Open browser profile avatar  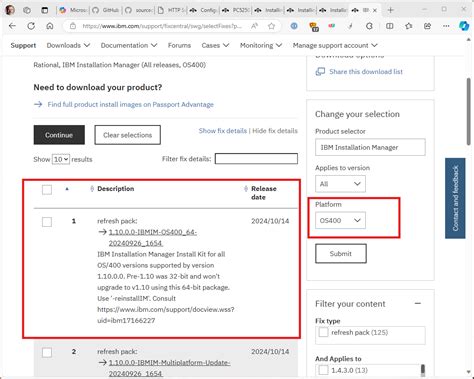[x=10, y=10]
